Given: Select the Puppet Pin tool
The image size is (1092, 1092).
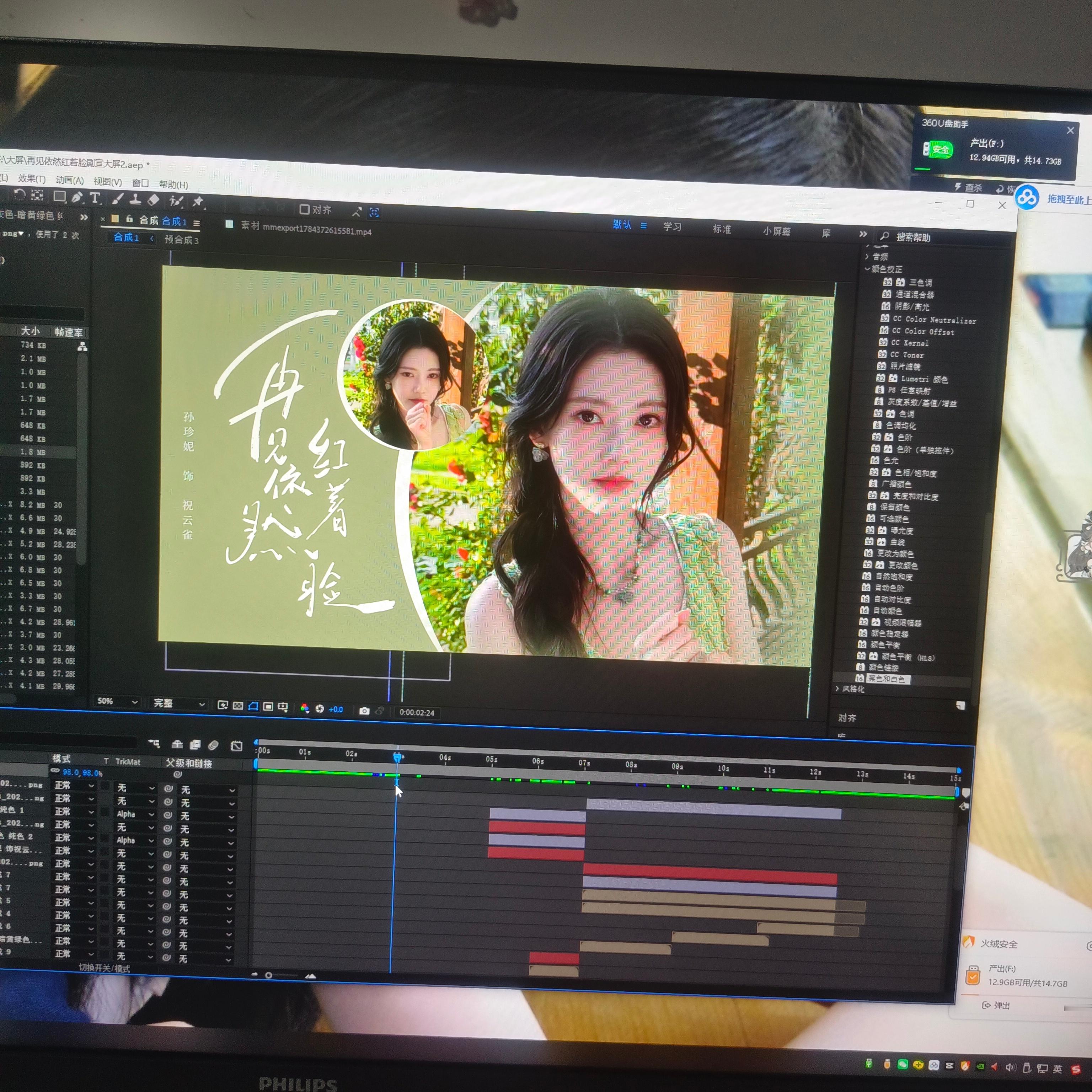Looking at the screenshot, I should (197, 202).
